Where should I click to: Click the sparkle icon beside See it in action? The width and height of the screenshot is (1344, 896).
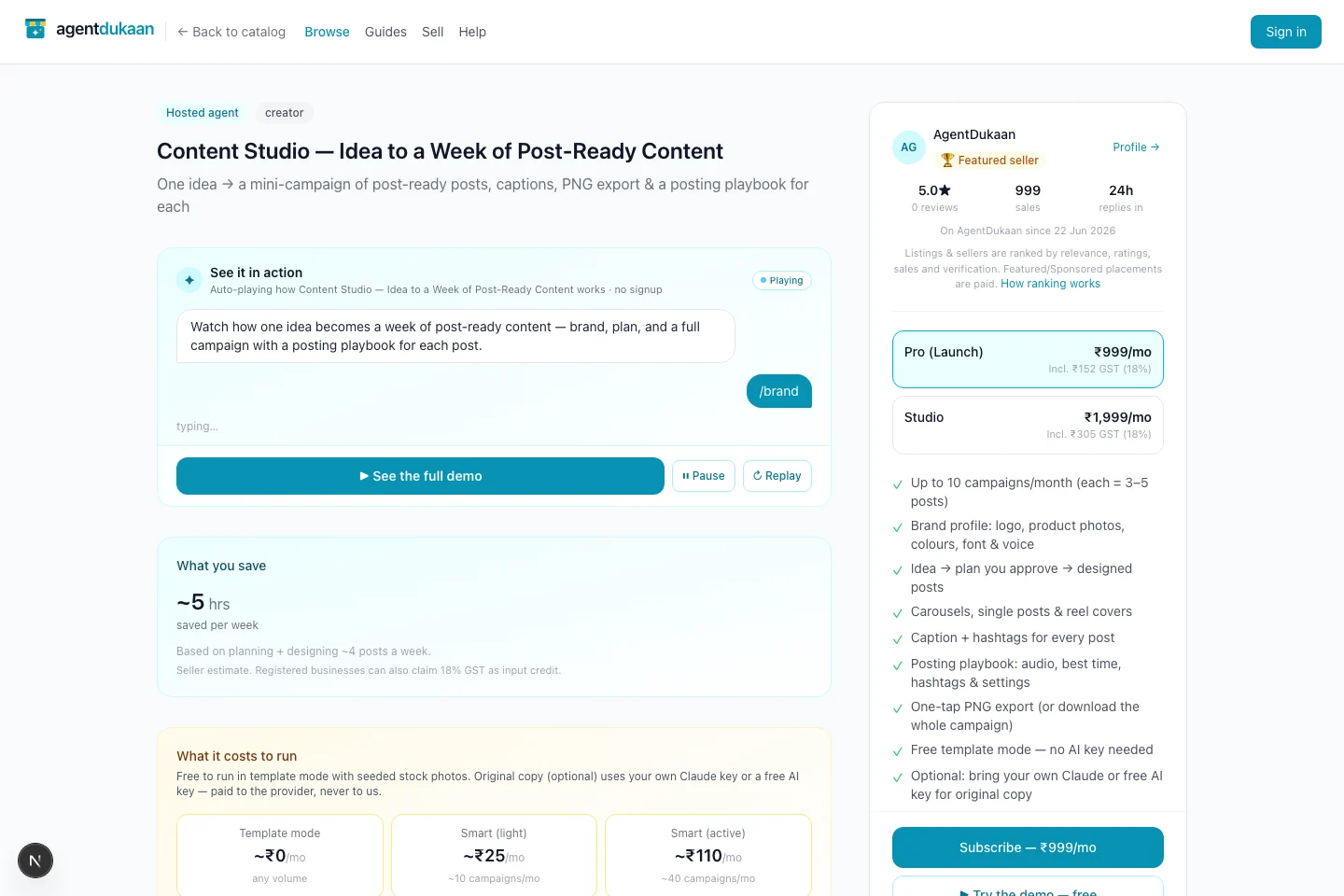click(x=189, y=280)
